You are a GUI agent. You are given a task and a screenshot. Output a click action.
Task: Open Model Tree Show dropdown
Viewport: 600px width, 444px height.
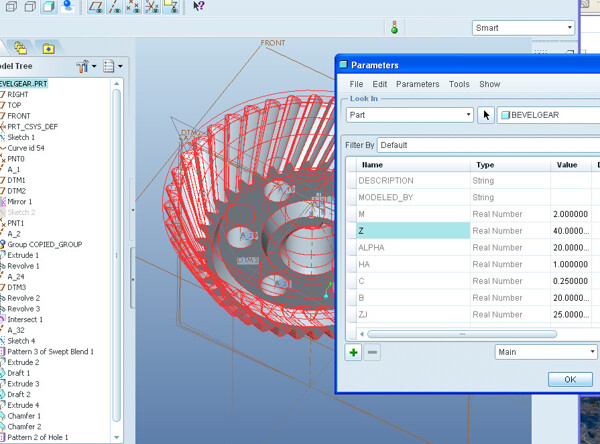click(113, 66)
